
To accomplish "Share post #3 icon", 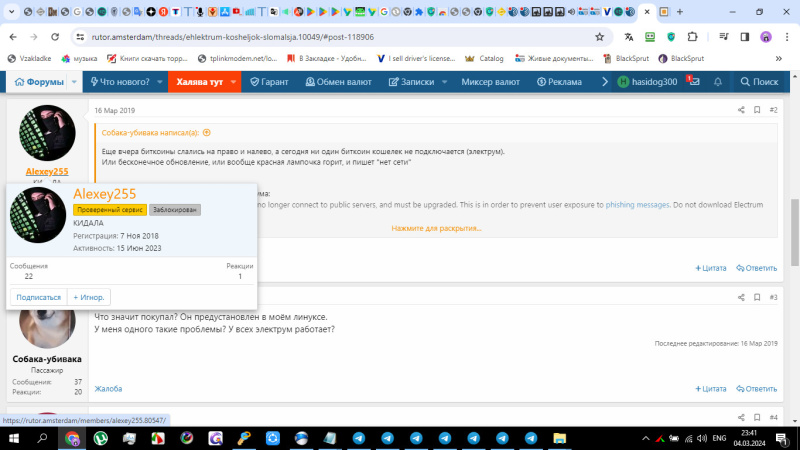I will tap(741, 297).
